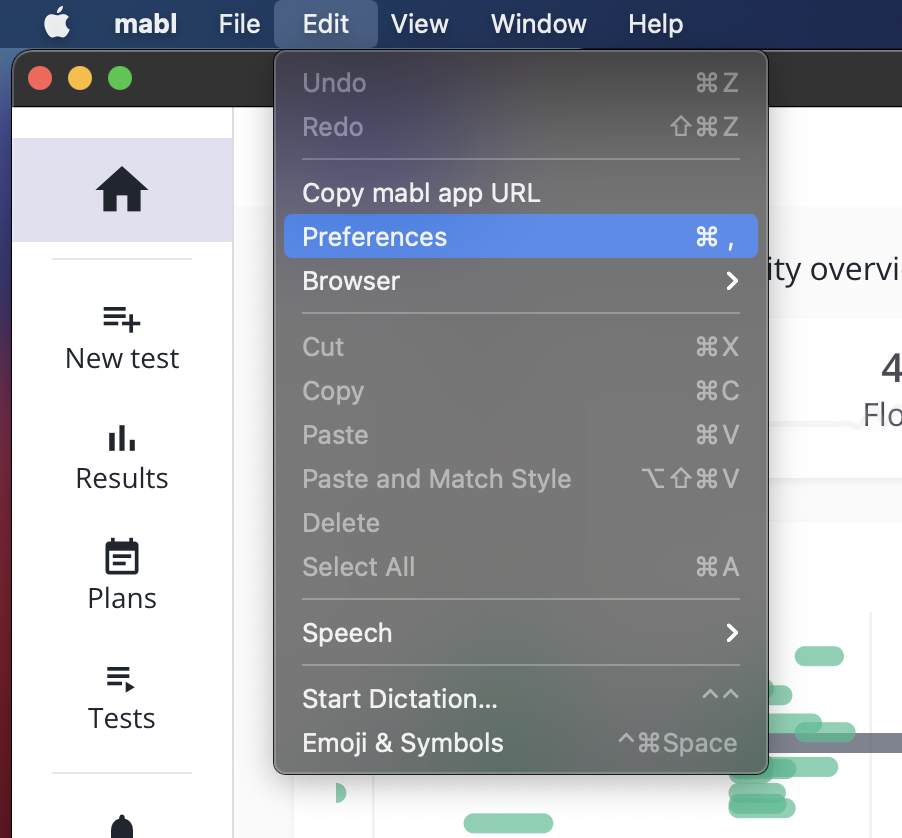Go to the Home dashboard icon
Screen dimensions: 902x838
(122, 189)
